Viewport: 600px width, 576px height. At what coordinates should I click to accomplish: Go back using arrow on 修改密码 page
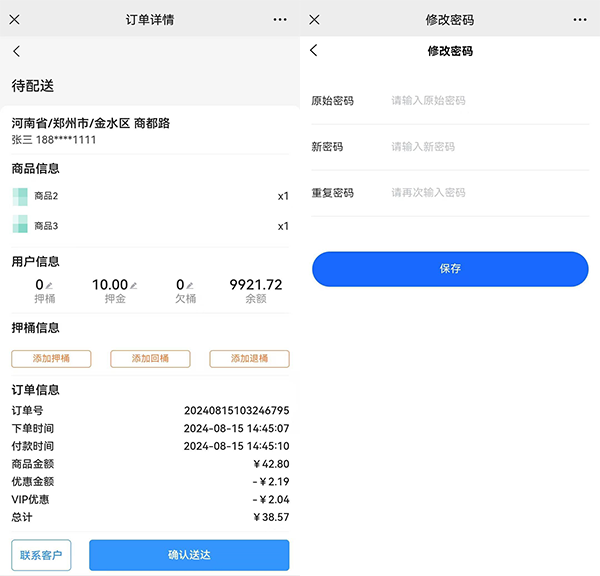pyautogui.click(x=314, y=51)
